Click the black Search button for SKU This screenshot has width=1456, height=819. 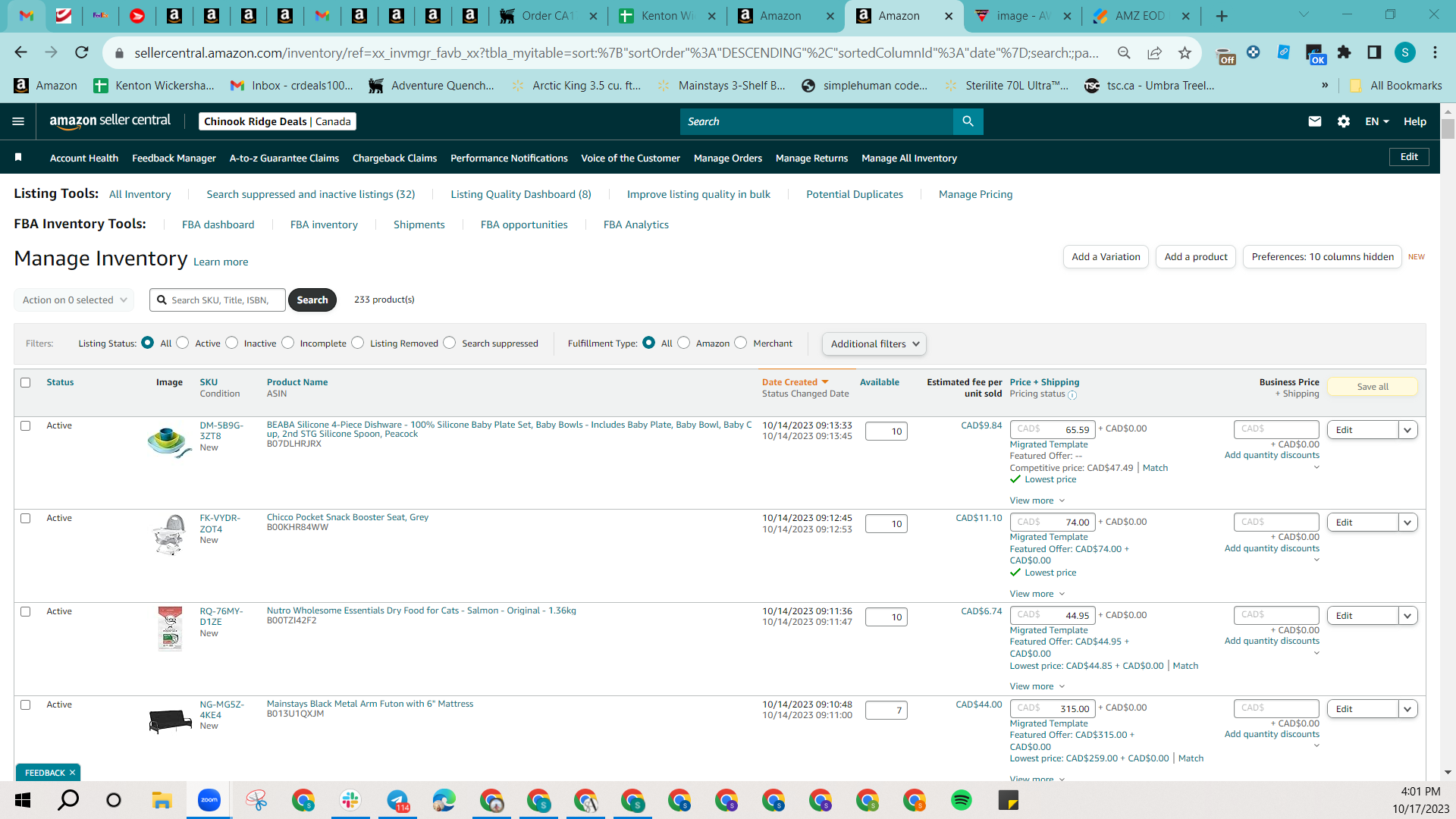click(x=312, y=300)
